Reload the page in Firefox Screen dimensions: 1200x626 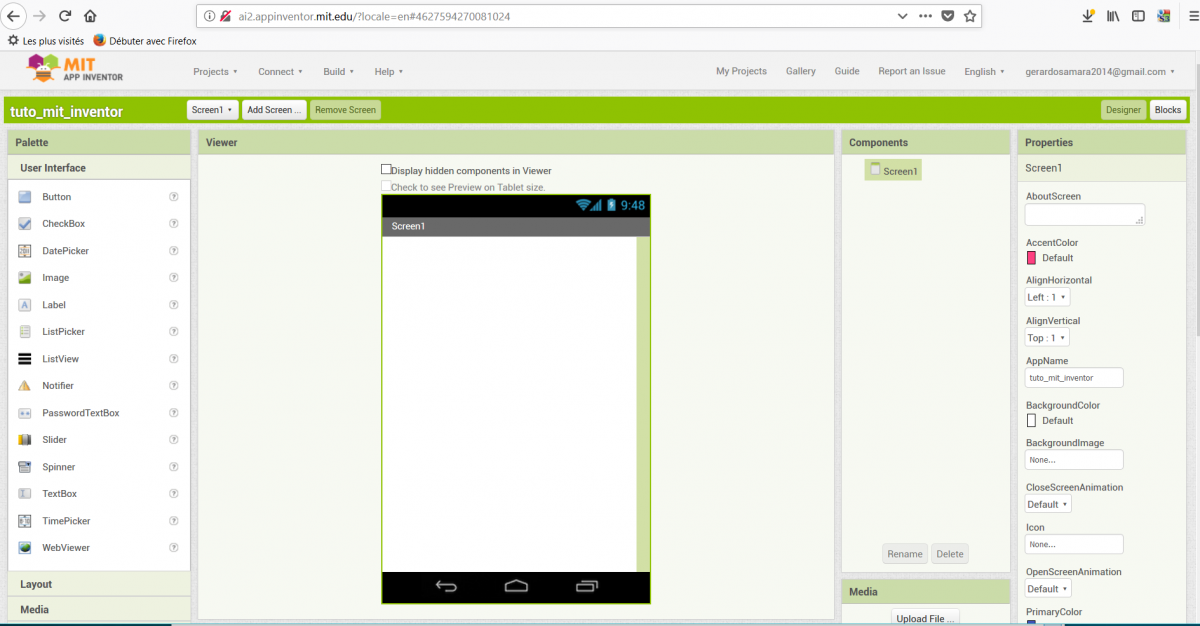coord(65,16)
